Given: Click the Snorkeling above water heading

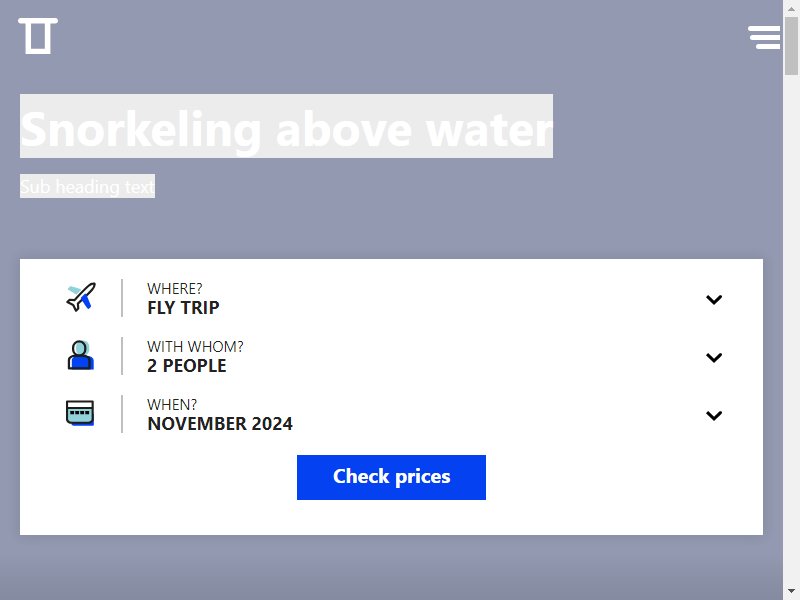Looking at the screenshot, I should point(286,127).
